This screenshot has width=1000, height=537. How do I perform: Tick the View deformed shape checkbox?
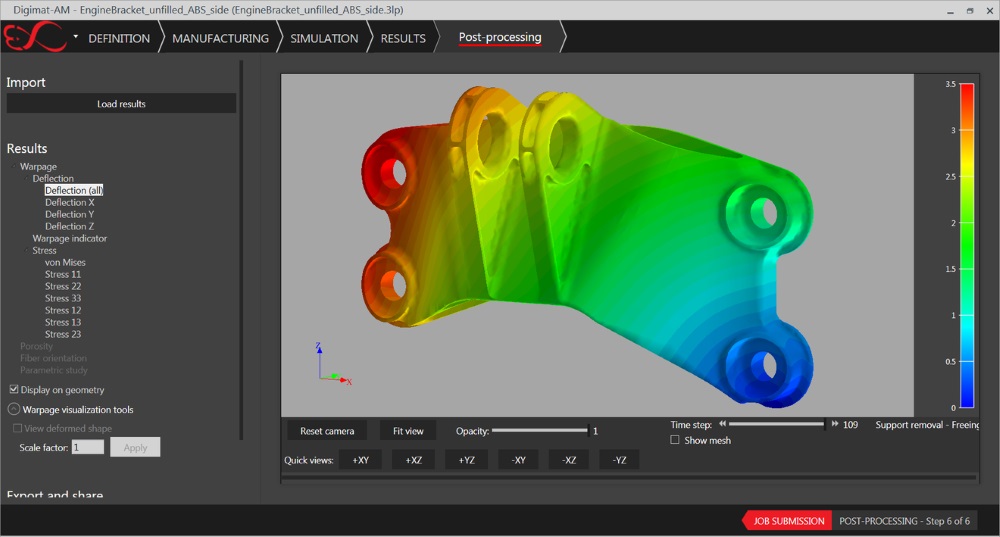coord(17,428)
